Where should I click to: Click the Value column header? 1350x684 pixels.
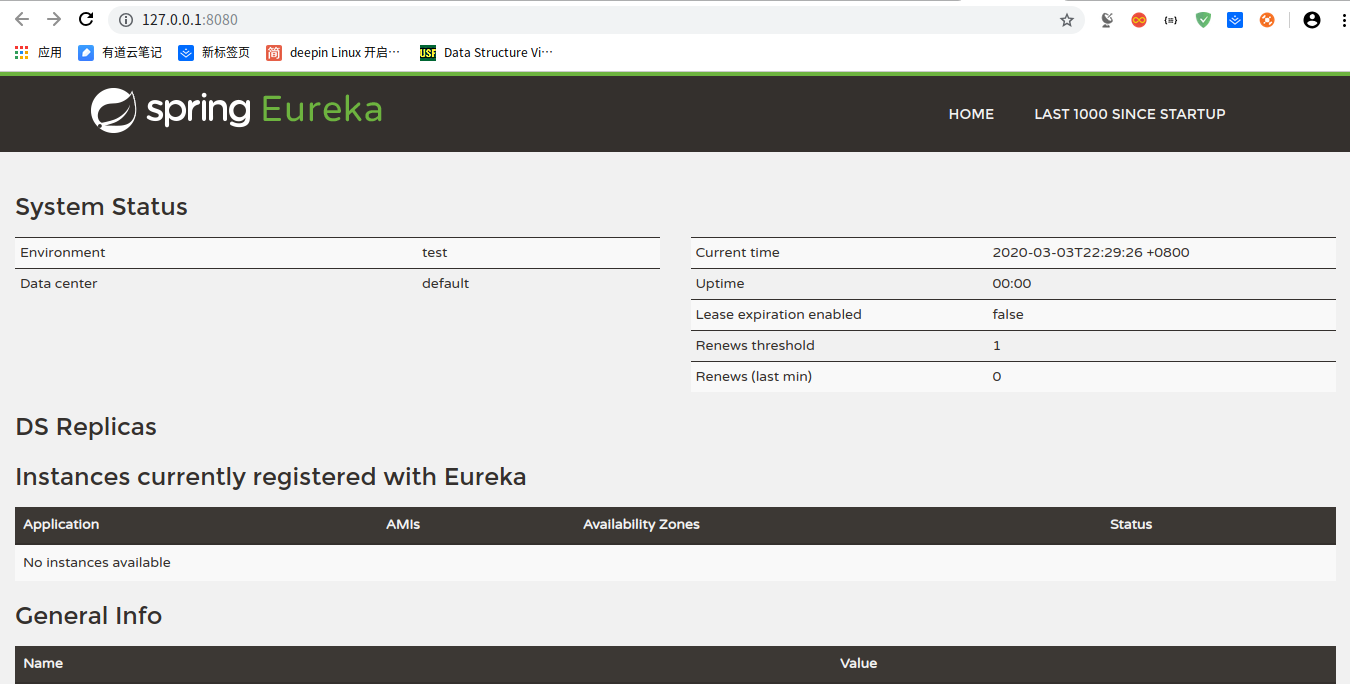[x=858, y=663]
